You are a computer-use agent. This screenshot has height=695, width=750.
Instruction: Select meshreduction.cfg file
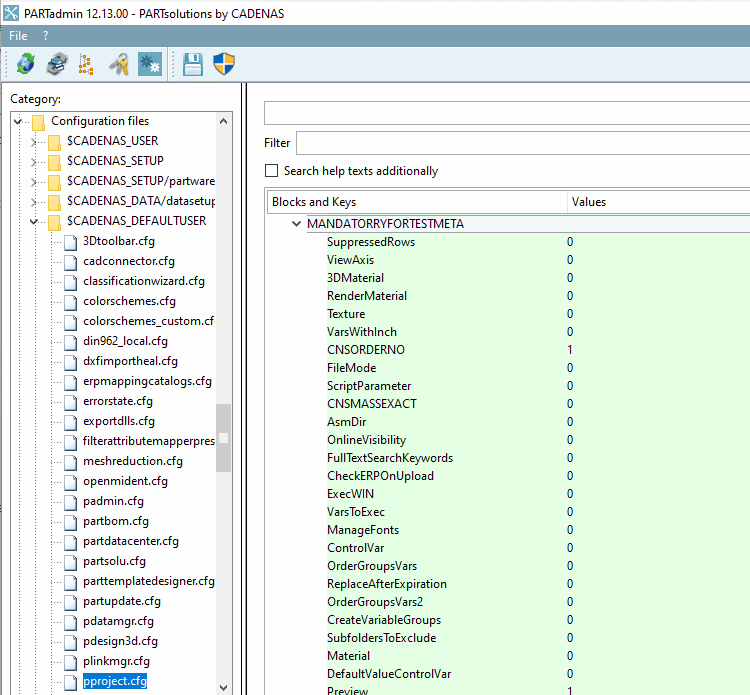[x=132, y=461]
